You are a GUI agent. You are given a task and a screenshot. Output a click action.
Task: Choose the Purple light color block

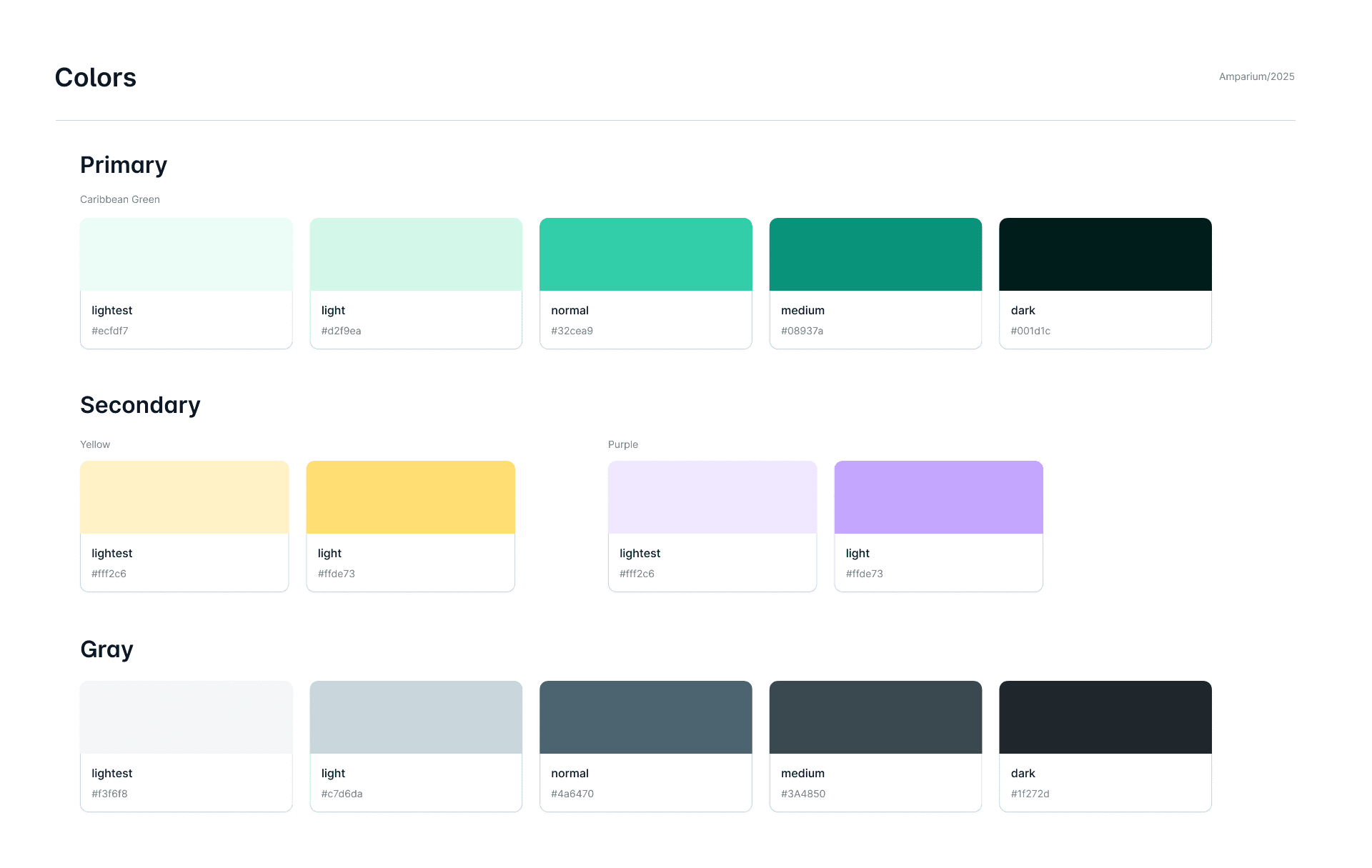938,498
